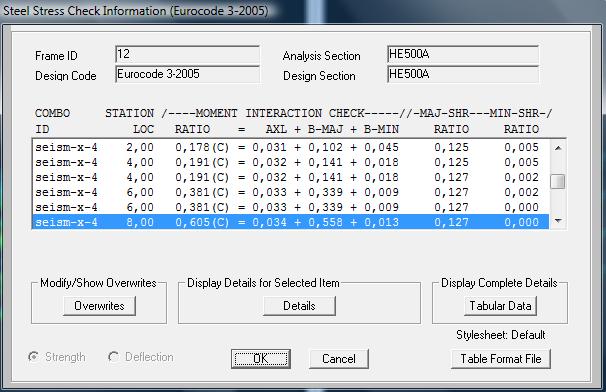Click the Design Section field

pyautogui.click(x=463, y=74)
